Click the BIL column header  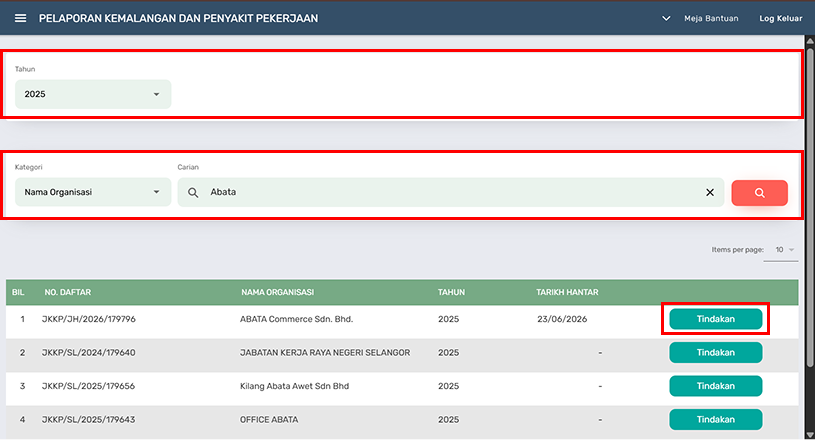(x=18, y=292)
